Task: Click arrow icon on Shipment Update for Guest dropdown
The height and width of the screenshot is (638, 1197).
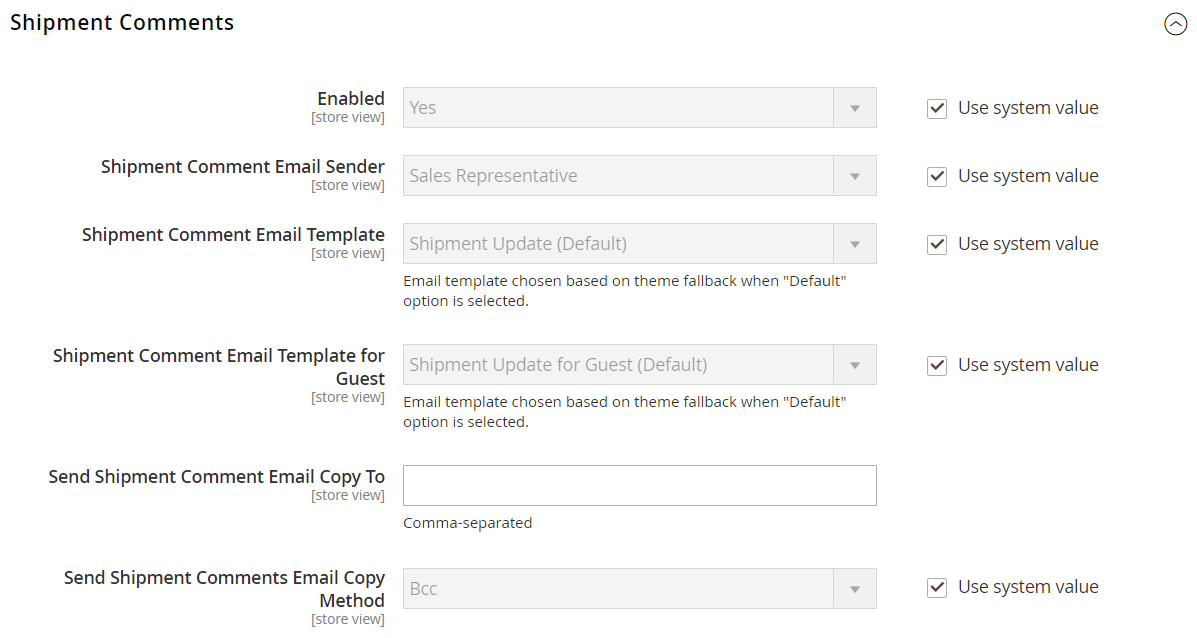Action: [855, 365]
